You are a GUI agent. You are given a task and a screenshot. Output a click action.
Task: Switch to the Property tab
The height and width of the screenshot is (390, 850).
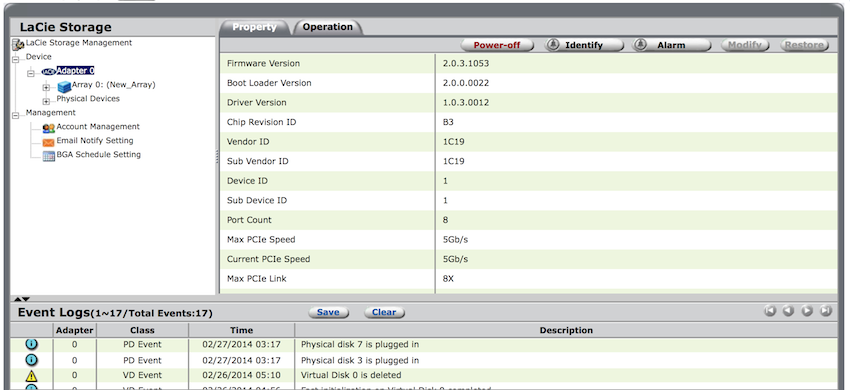click(x=254, y=27)
